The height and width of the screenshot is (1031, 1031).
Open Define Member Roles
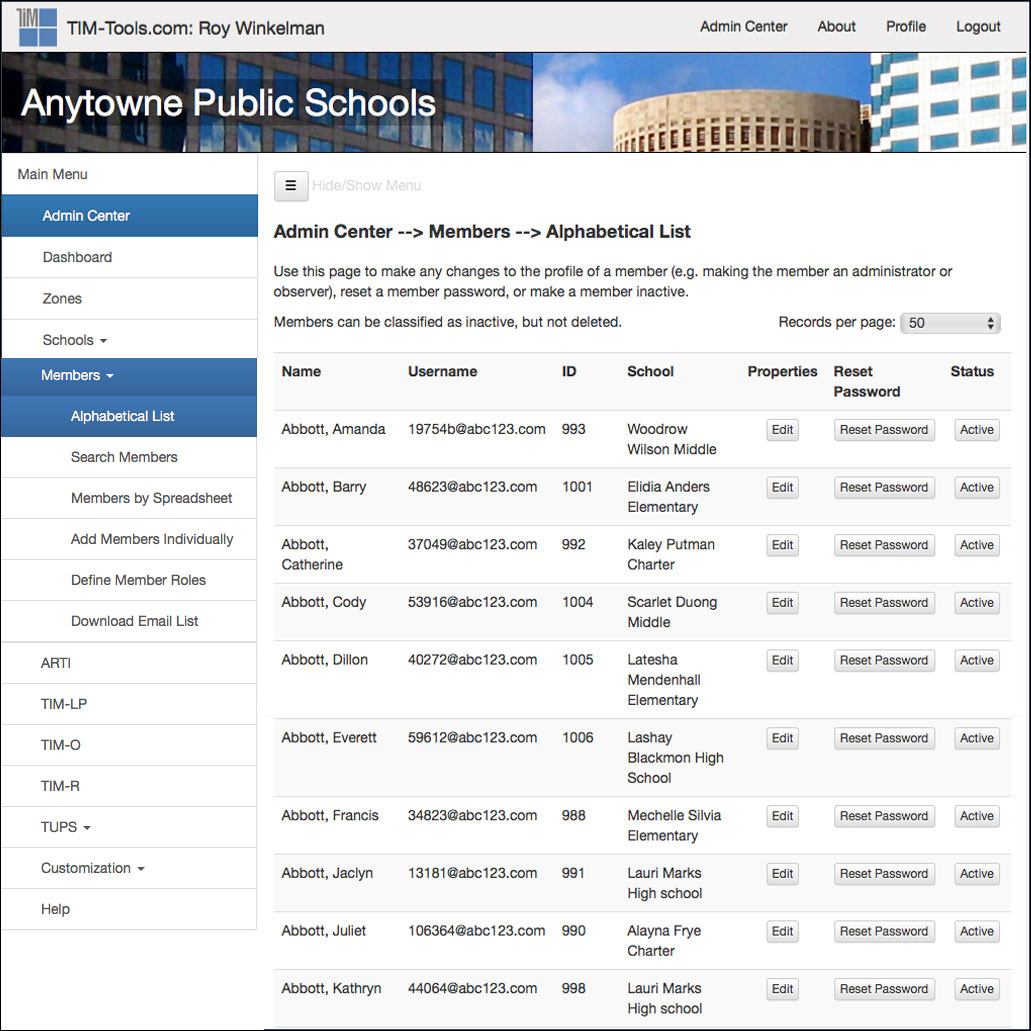tap(130, 580)
